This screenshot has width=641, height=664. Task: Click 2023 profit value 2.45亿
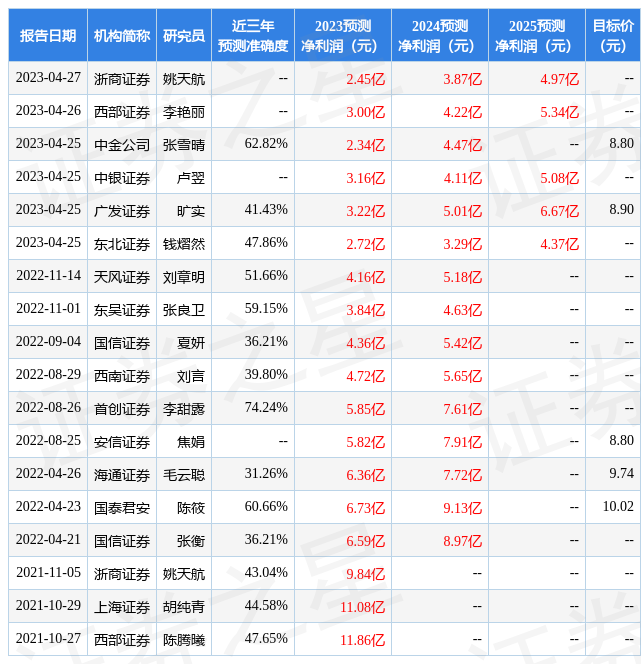(365, 79)
